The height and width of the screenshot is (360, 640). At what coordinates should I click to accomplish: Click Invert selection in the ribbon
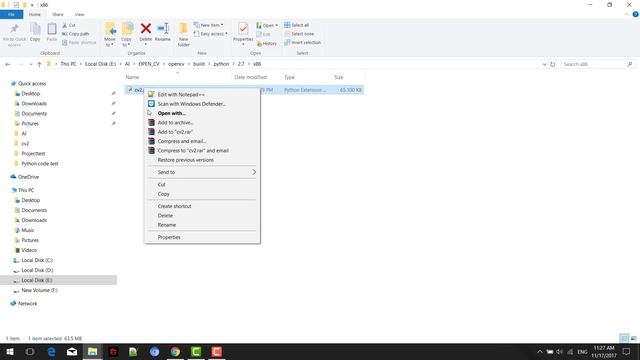click(x=302, y=42)
